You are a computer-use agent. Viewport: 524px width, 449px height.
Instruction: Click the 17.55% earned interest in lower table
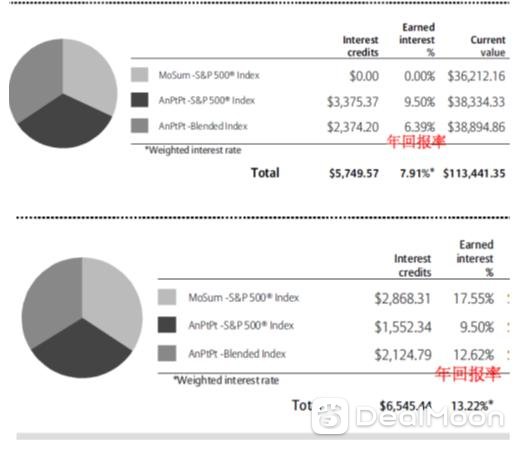(x=473, y=298)
